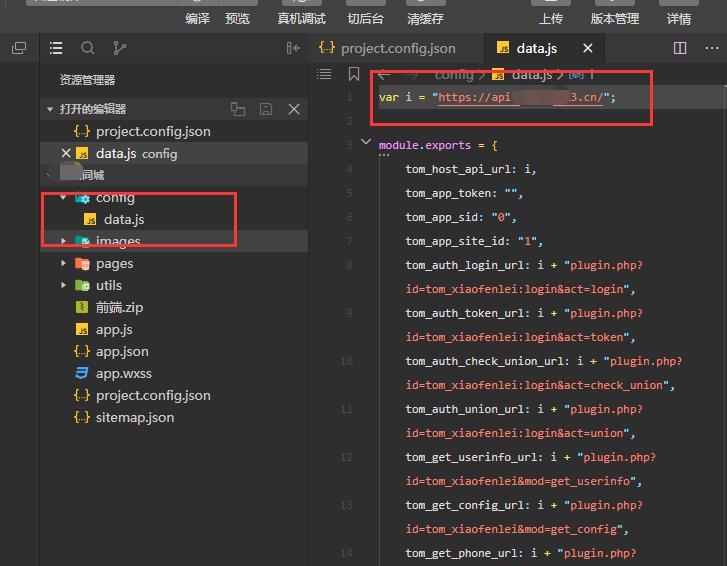Viewport: 727px width, 566px height.
Task: Save all via open editors save icon
Action: [x=266, y=109]
